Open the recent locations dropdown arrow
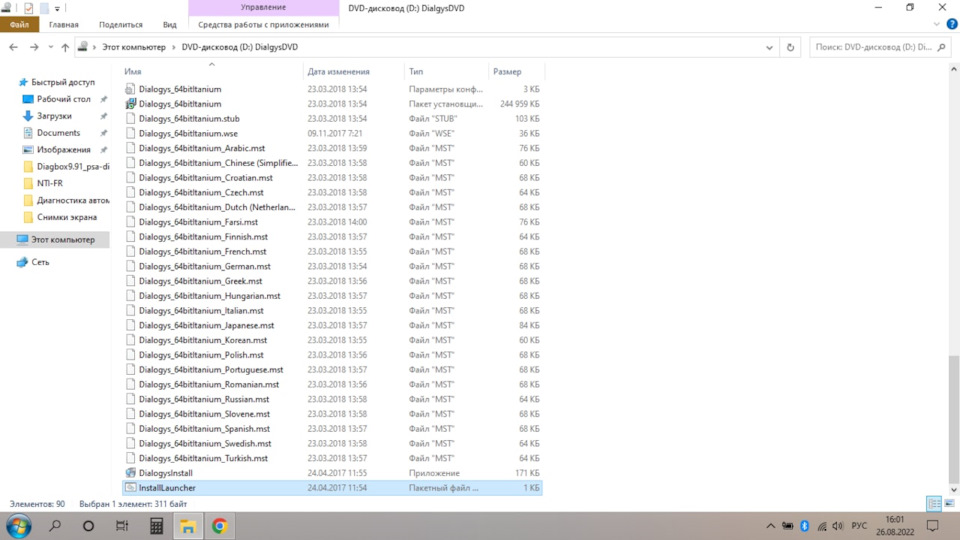 51,47
